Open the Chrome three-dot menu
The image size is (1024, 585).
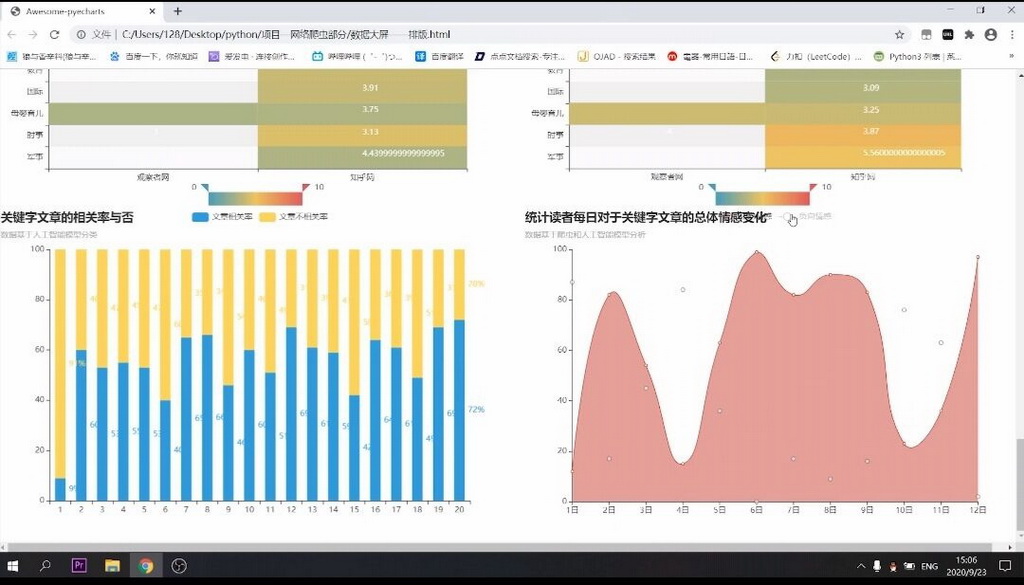1010,34
